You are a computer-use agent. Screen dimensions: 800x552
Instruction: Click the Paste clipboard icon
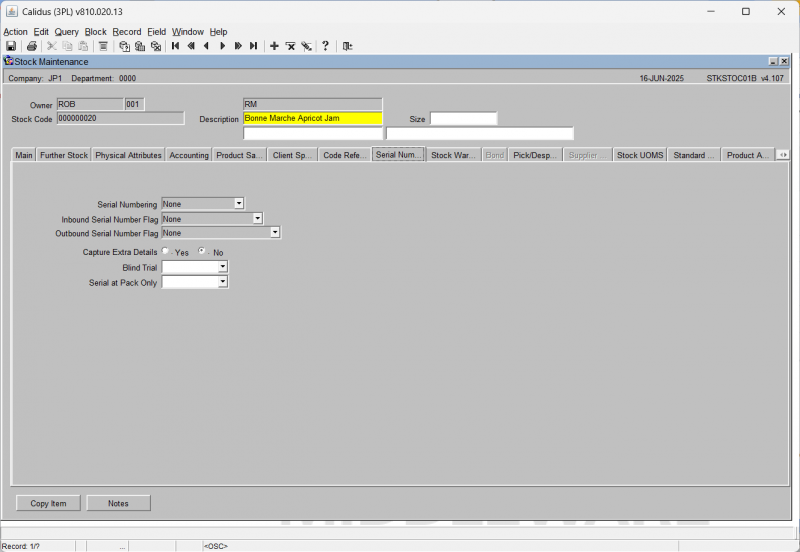tap(83, 46)
